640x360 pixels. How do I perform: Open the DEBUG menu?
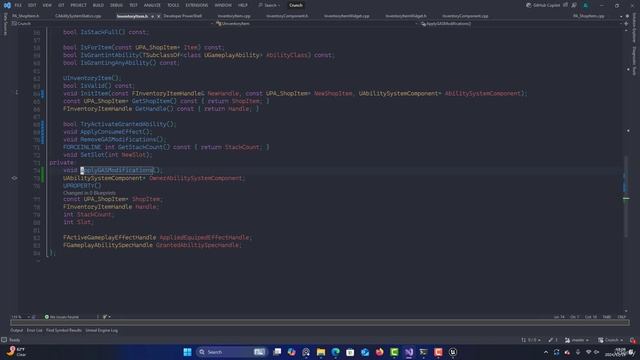[116, 5]
